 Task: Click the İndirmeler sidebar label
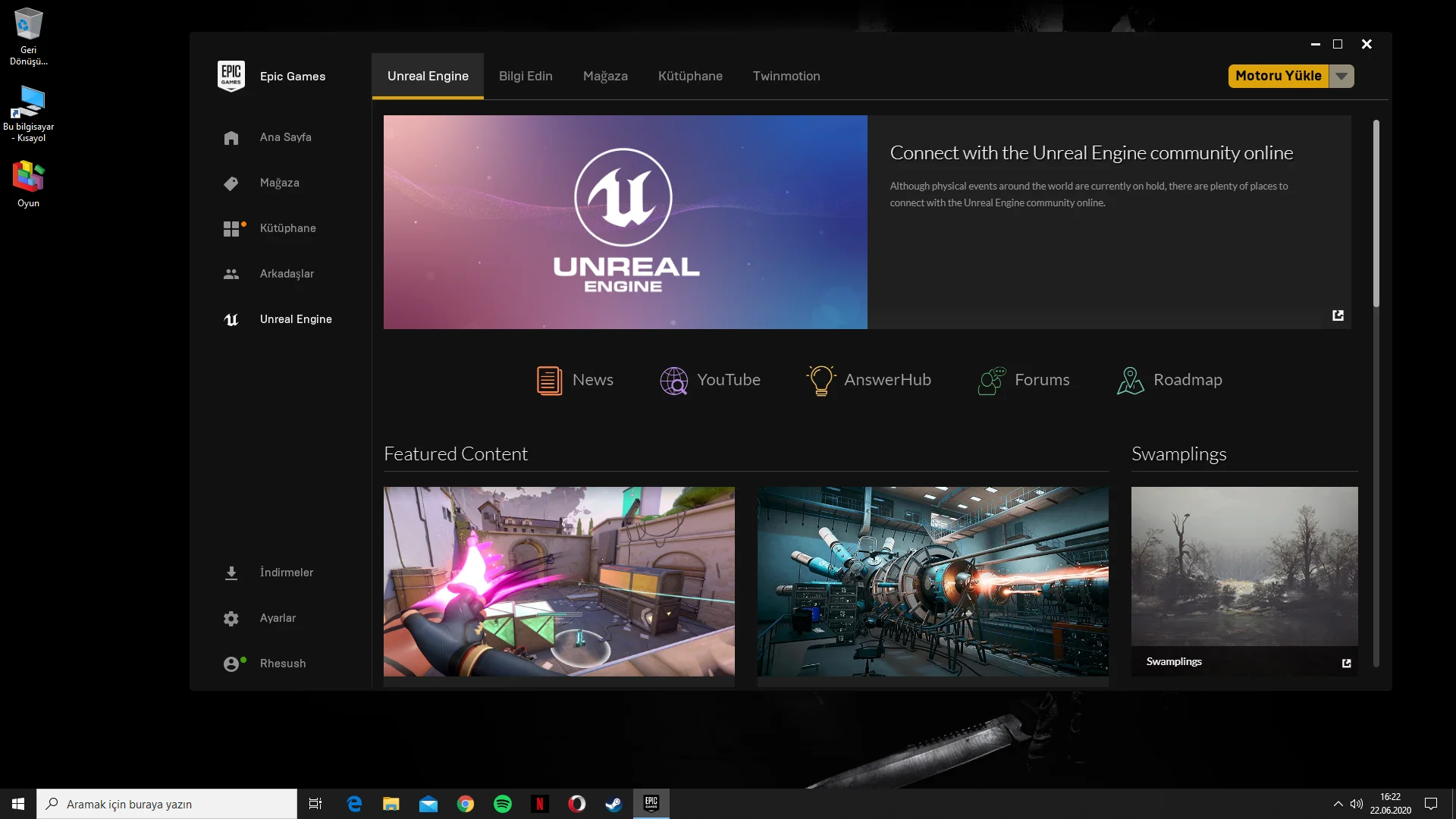[287, 573]
